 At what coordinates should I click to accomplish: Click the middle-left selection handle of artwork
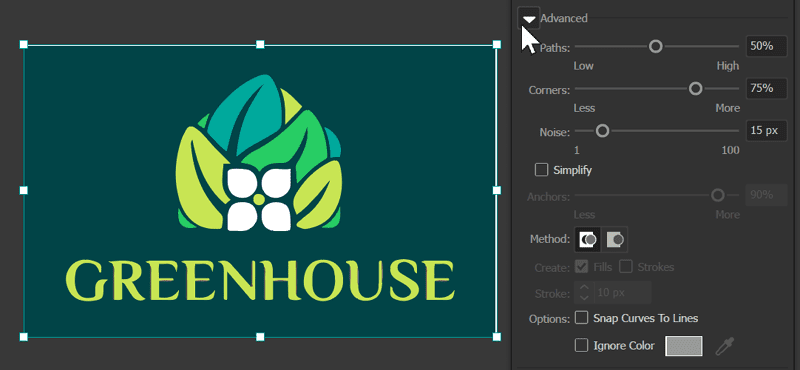pyautogui.click(x=23, y=190)
